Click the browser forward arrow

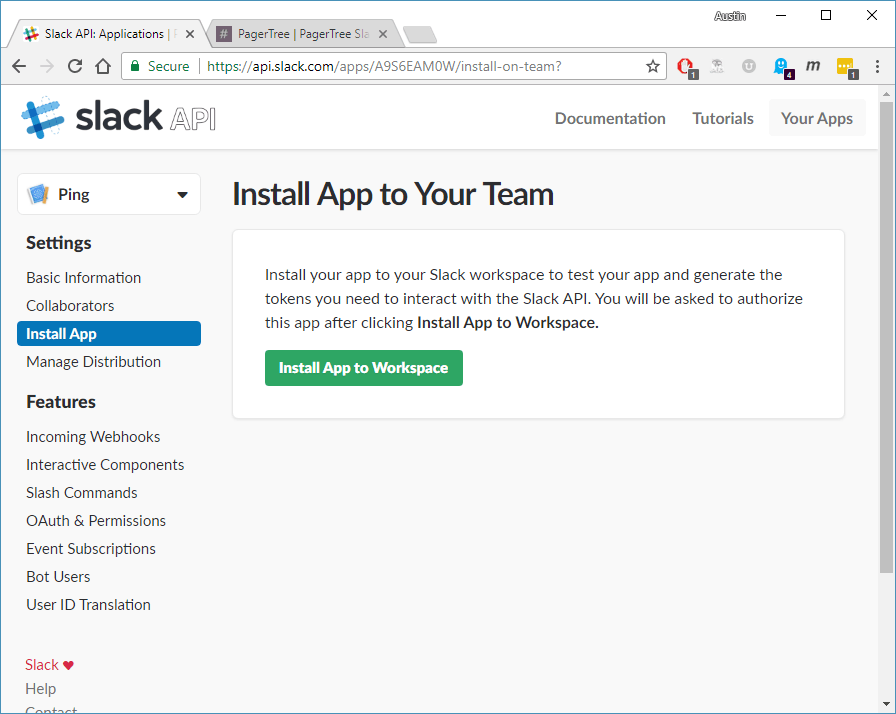(x=47, y=66)
